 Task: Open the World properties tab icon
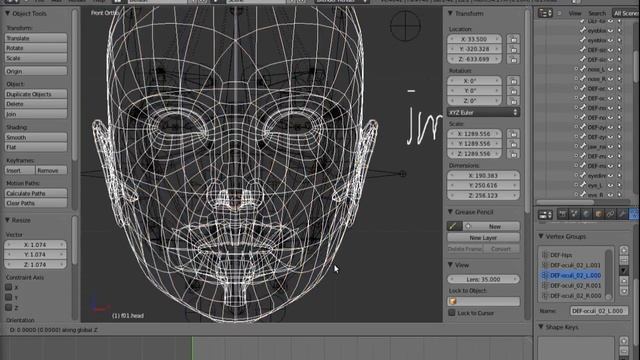(587, 214)
